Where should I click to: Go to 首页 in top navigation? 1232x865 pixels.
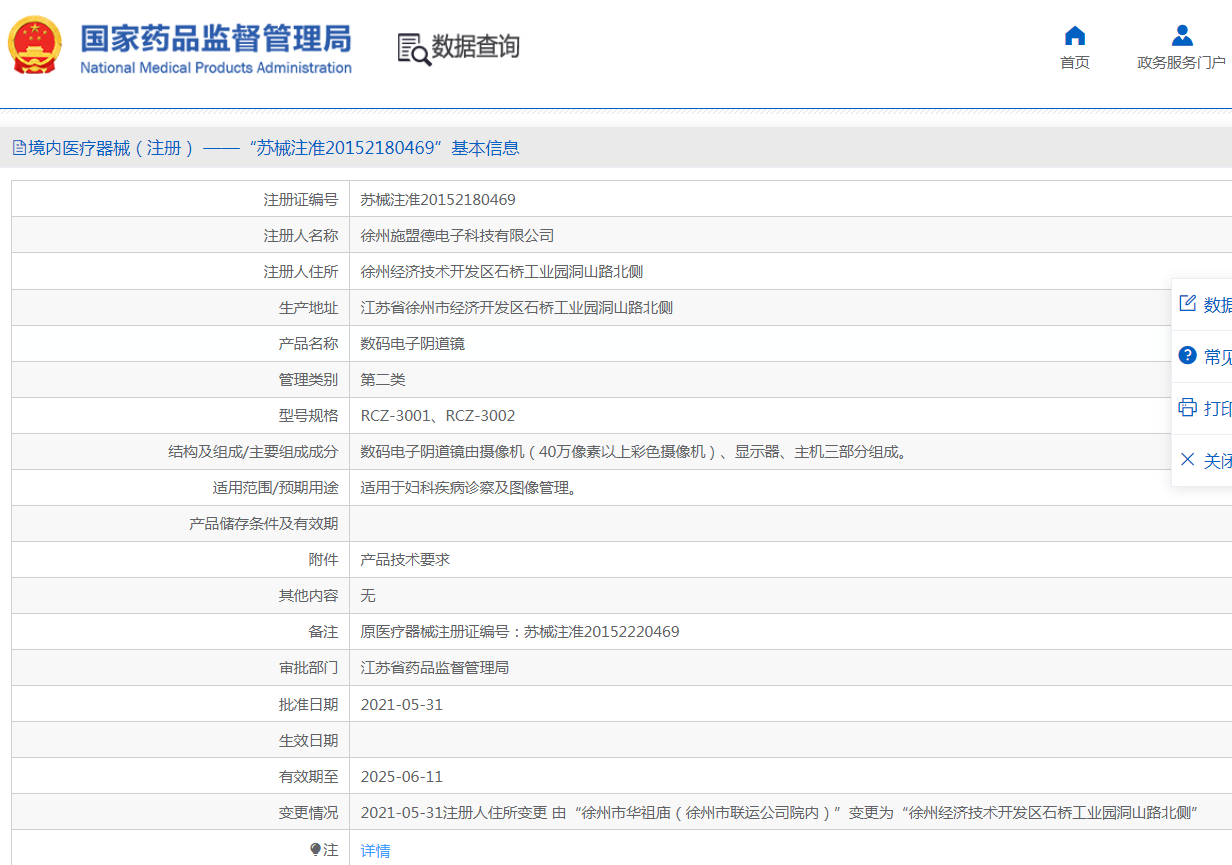pyautogui.click(x=1075, y=63)
